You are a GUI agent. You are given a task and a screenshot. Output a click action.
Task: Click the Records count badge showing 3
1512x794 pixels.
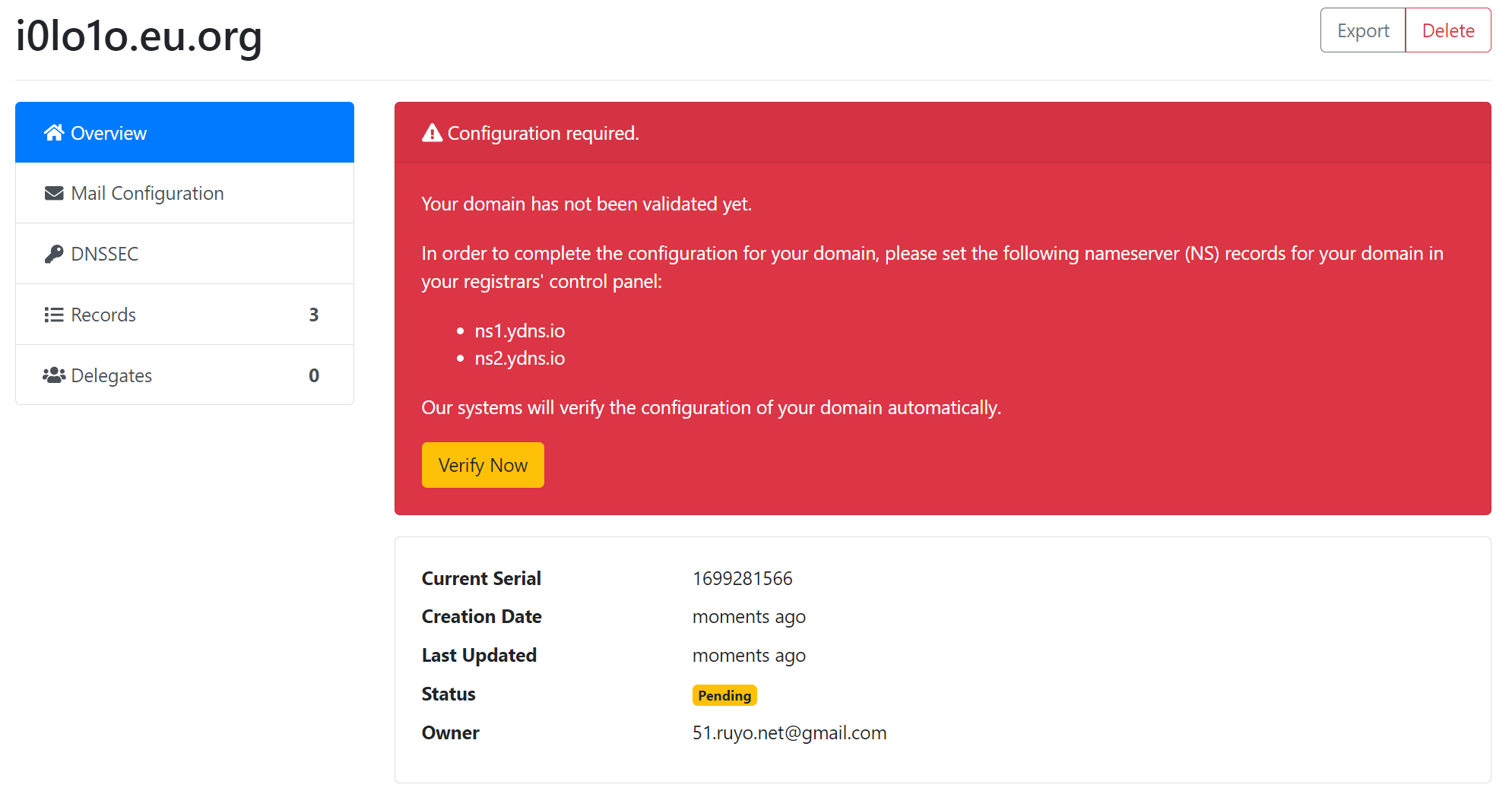(314, 315)
